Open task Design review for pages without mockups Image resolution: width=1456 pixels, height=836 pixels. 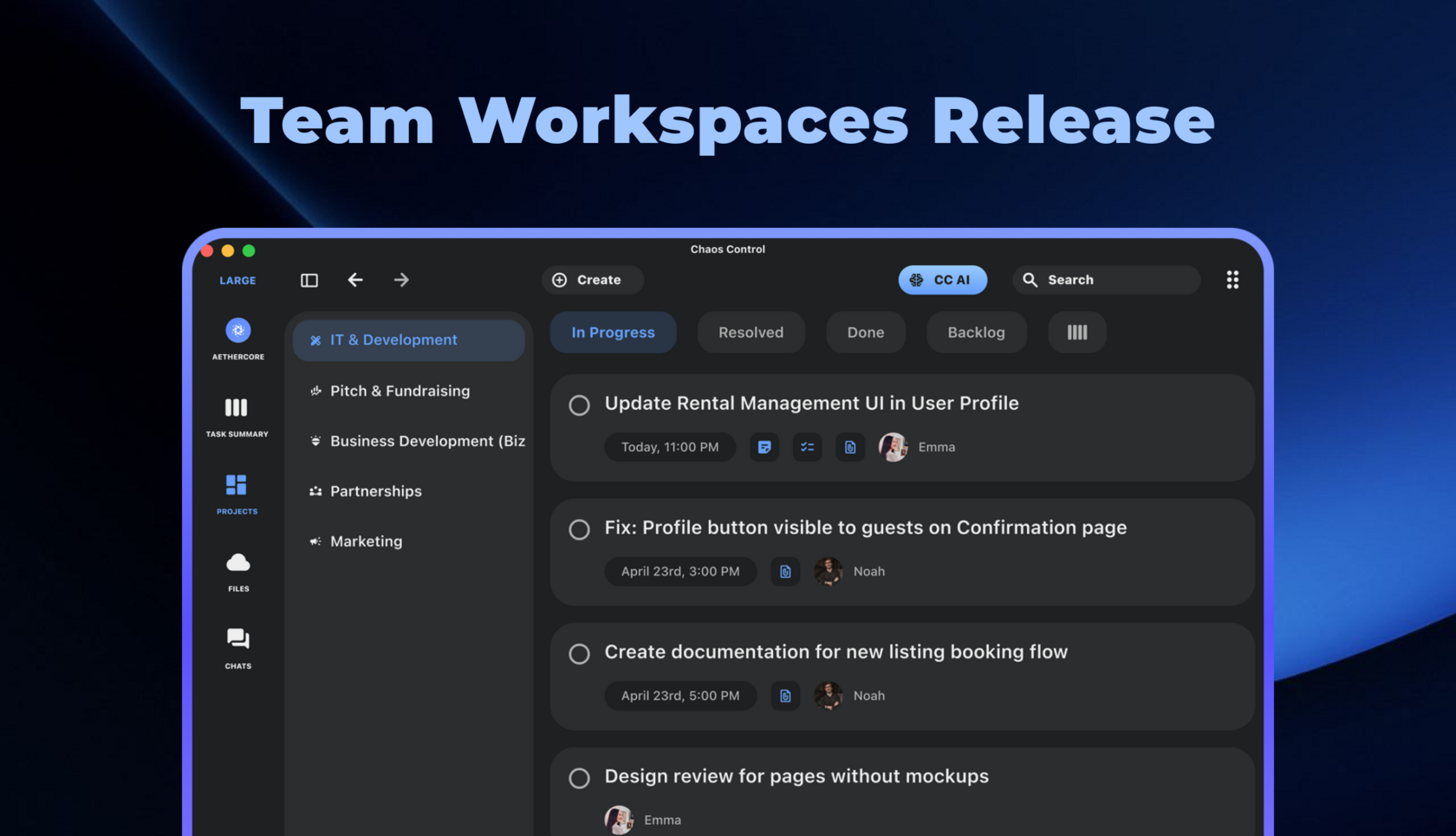(x=796, y=776)
